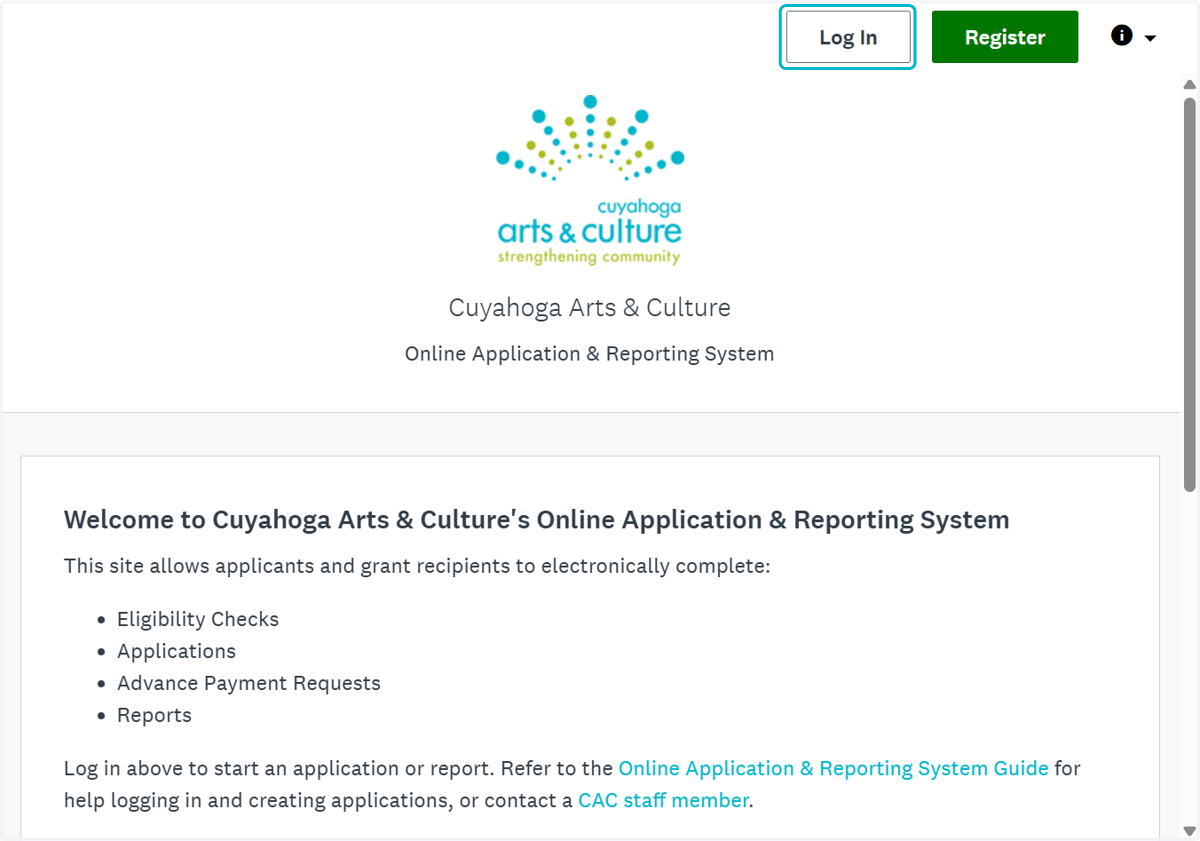
Task: Click the 'Reports' list item
Action: [x=154, y=715]
